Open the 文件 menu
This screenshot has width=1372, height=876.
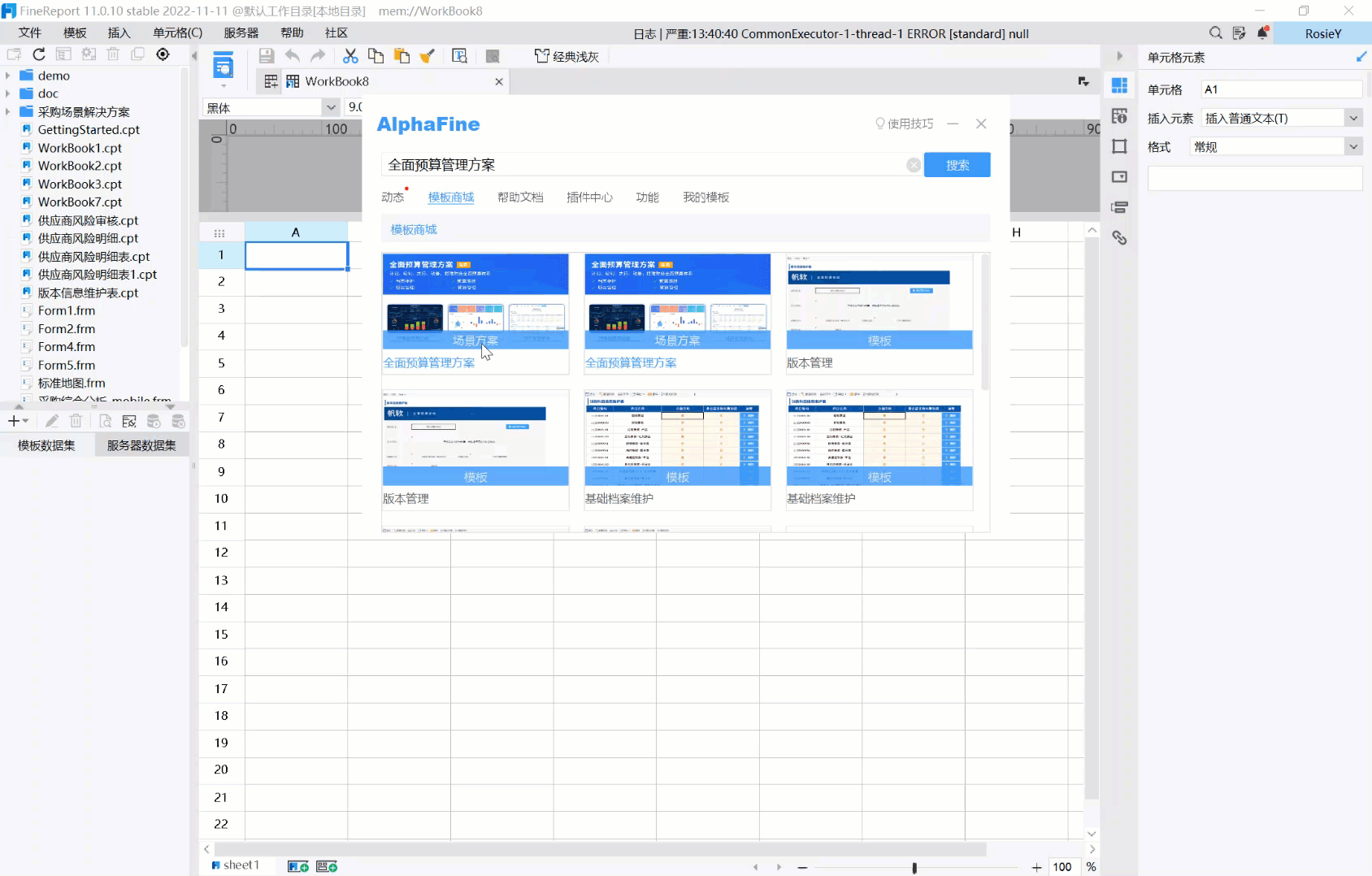point(29,33)
